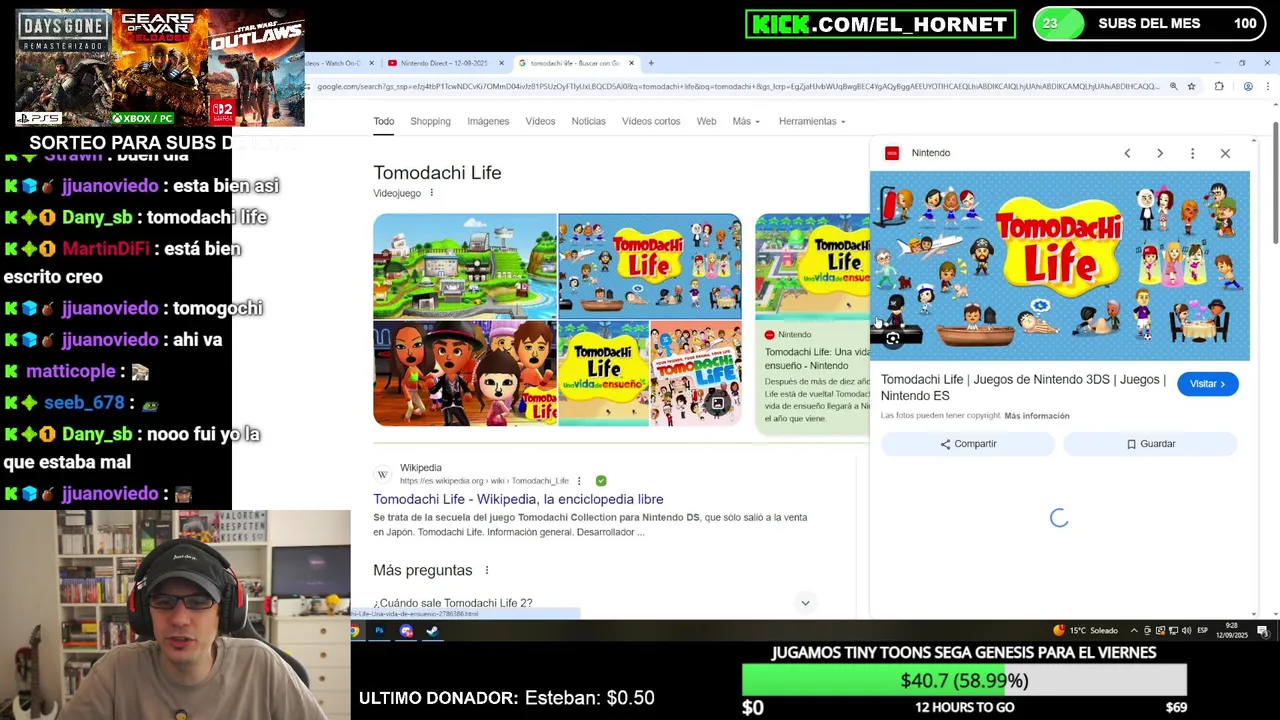Click the page vertical scrollbar
1280x720 pixels.
pyautogui.click(x=1275, y=183)
